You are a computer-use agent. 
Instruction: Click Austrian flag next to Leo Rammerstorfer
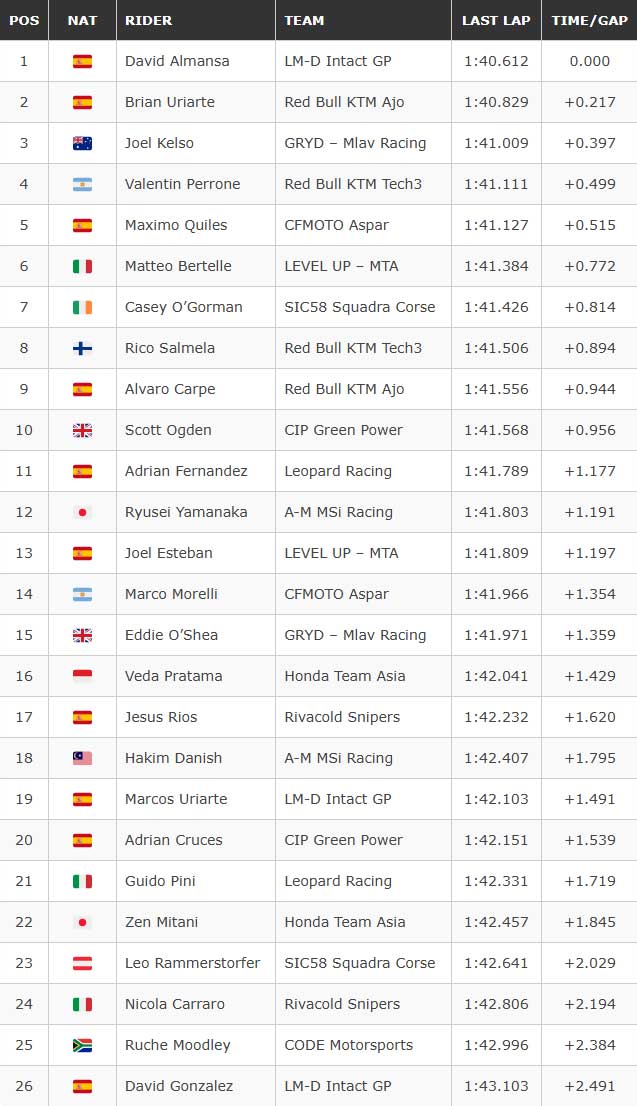(82, 963)
